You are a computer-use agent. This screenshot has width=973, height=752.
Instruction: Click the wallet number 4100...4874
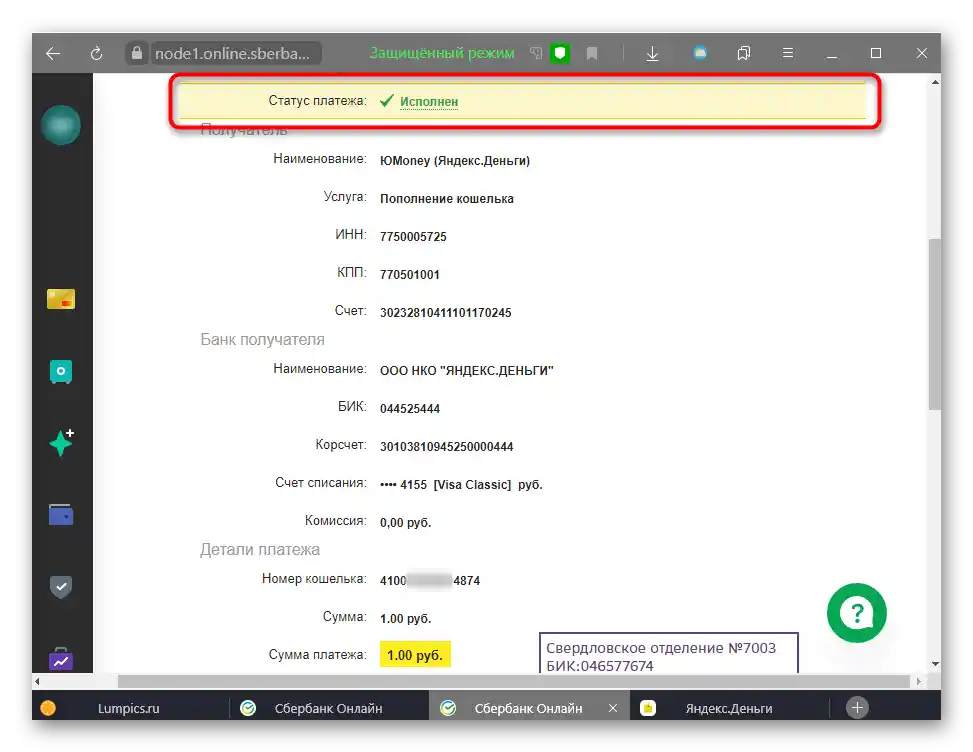point(430,581)
